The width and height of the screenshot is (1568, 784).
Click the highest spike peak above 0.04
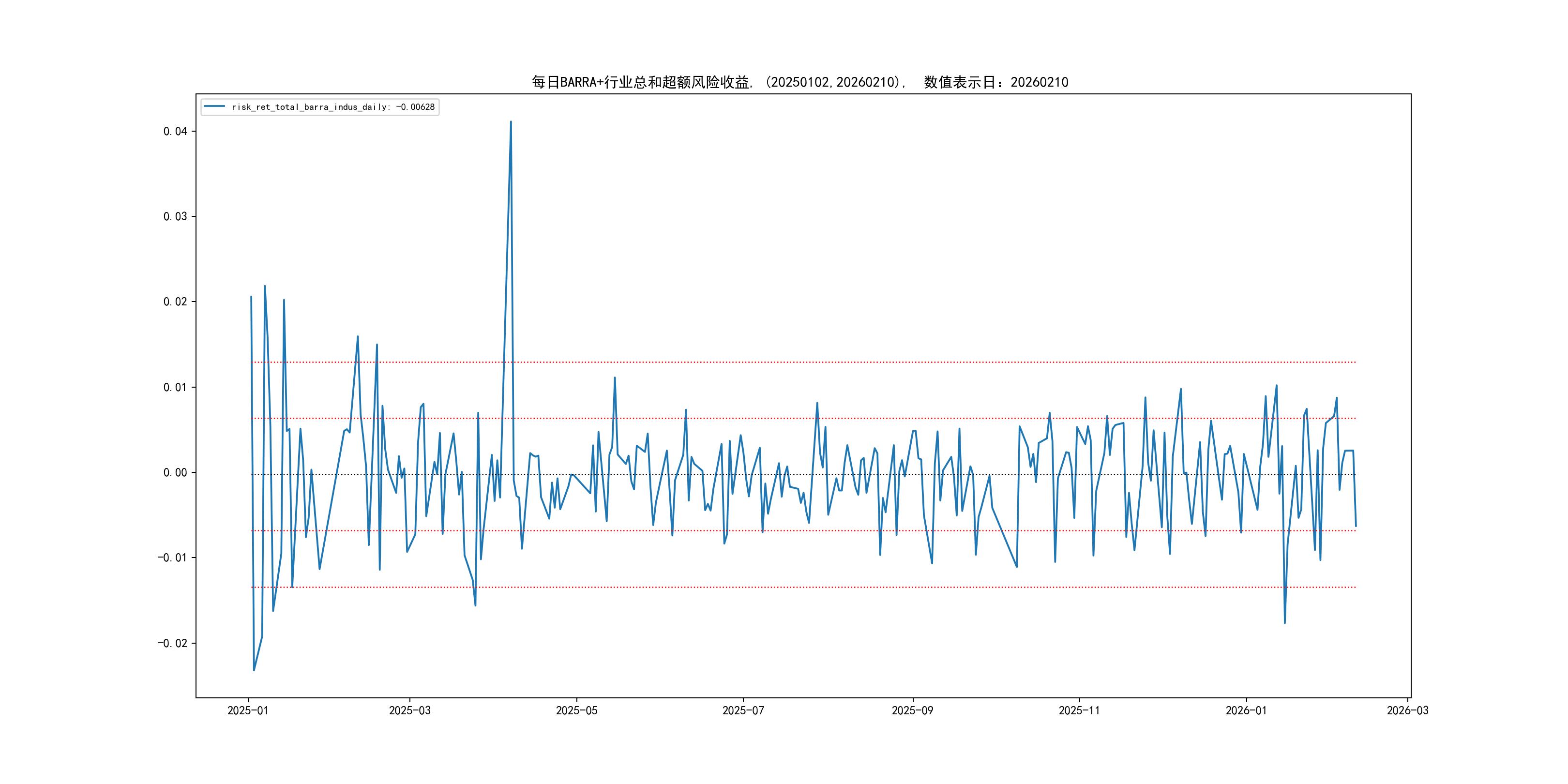point(511,122)
